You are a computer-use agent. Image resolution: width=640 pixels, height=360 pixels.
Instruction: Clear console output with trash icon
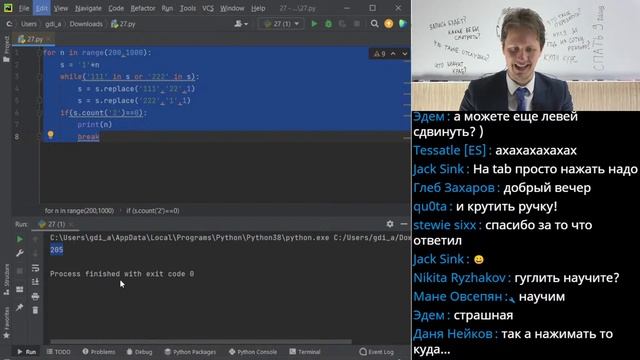[x=36, y=310]
